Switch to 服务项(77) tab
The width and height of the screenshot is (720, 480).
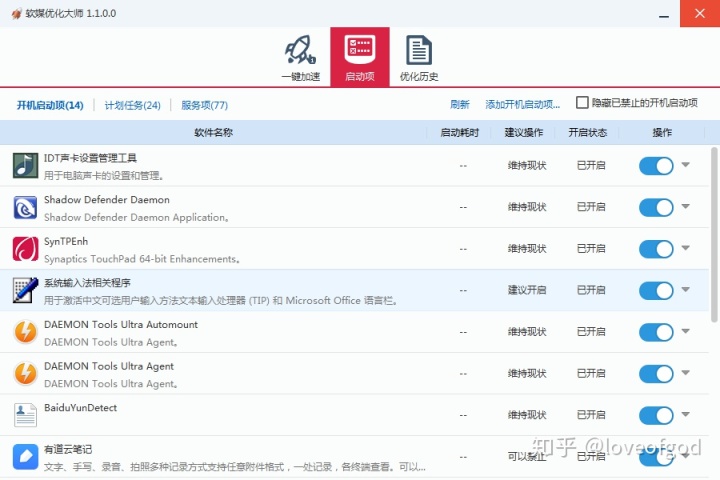click(x=204, y=105)
